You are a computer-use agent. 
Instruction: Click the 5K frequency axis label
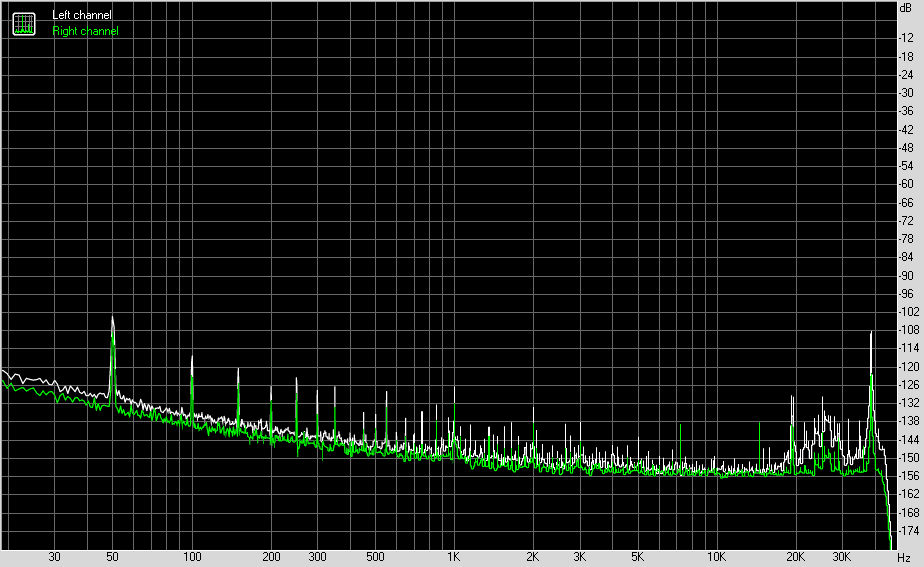pos(637,557)
